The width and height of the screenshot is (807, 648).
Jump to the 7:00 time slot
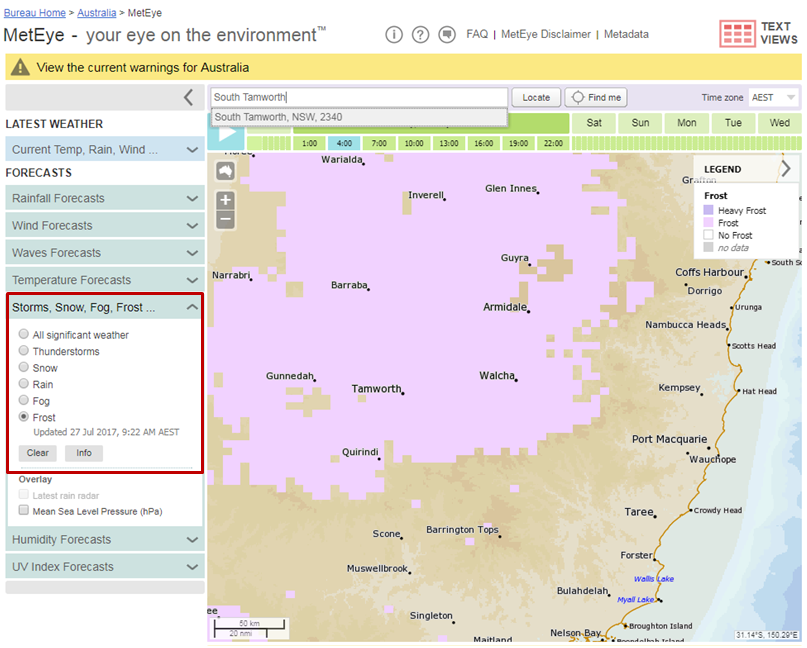pos(379,143)
